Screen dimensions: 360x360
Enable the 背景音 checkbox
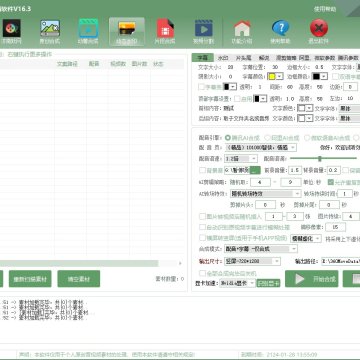pyautogui.click(x=202, y=170)
